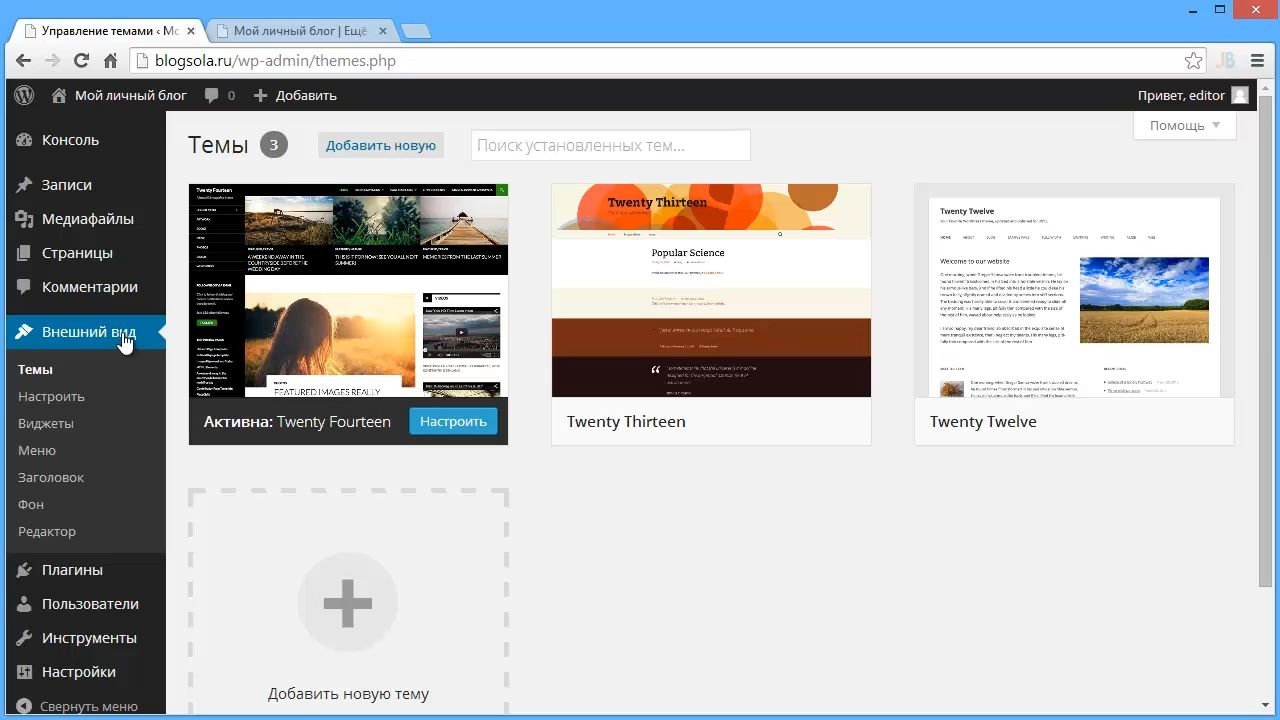Open the Виджеты submenu item
1280x720 pixels.
(46, 423)
